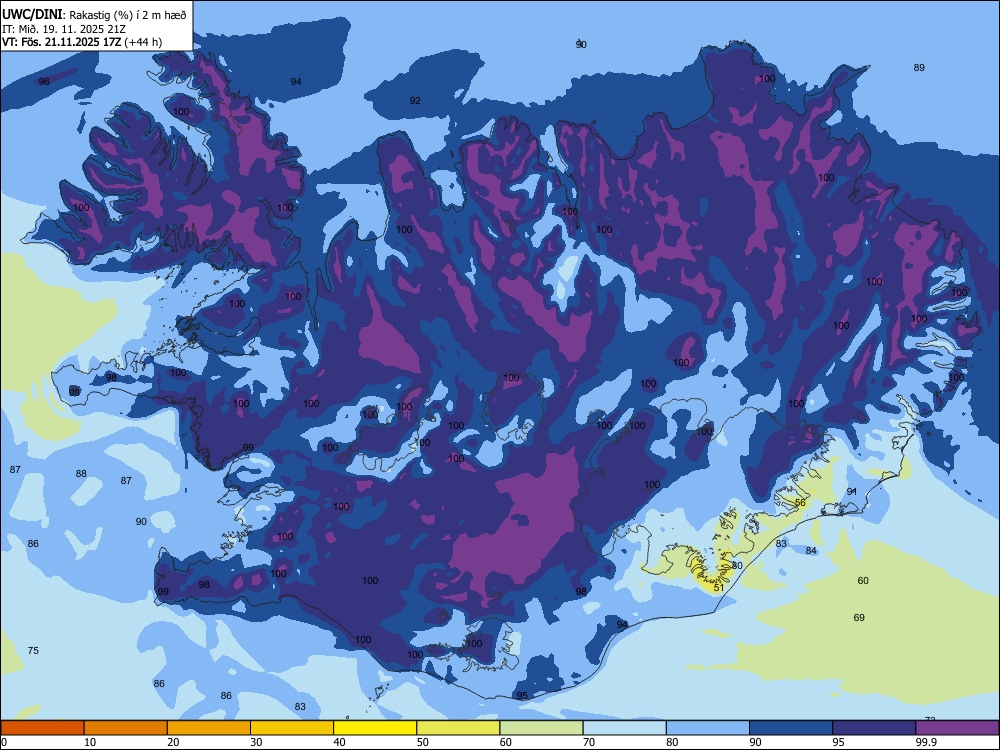This screenshot has width=1000, height=750.
Task: Click the humidity value '51' in the yellow area
Action: (x=719, y=587)
